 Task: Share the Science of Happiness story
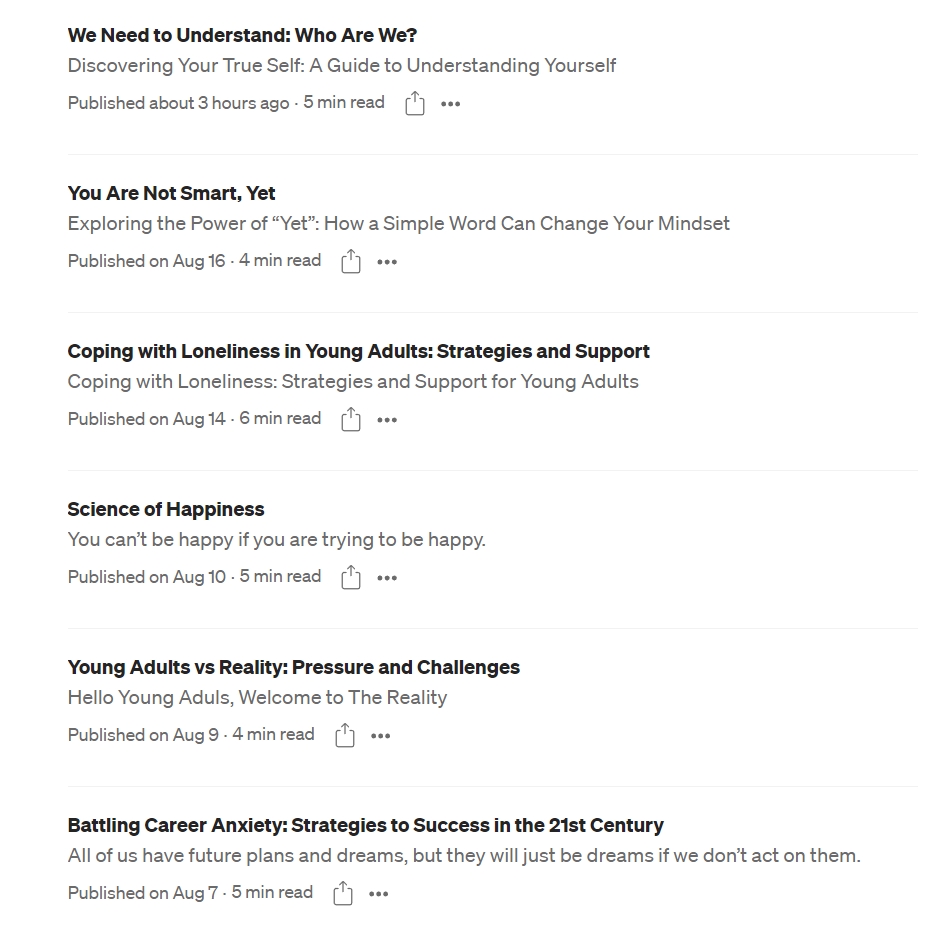[x=351, y=577]
